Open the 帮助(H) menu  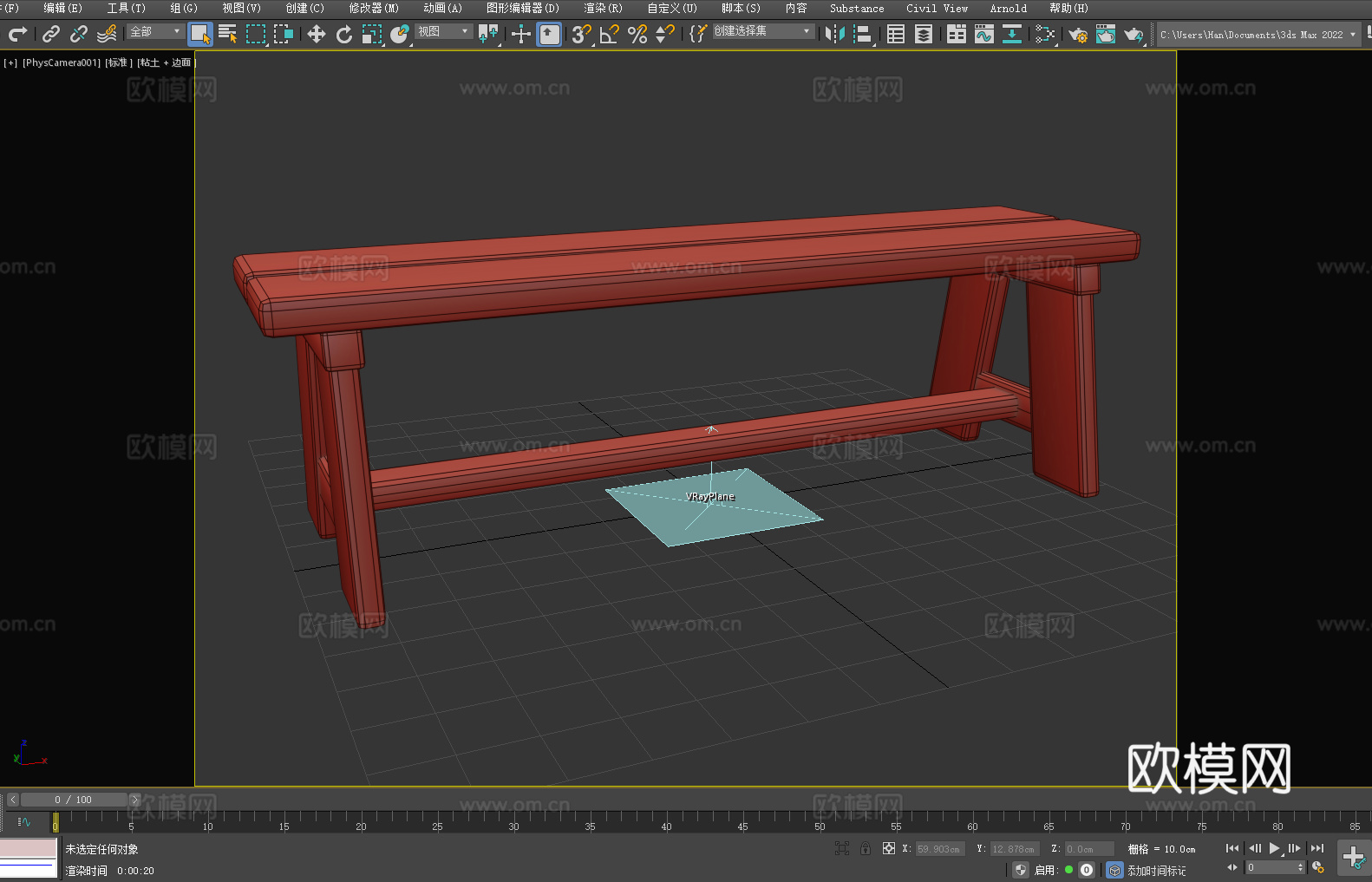pyautogui.click(x=1068, y=8)
